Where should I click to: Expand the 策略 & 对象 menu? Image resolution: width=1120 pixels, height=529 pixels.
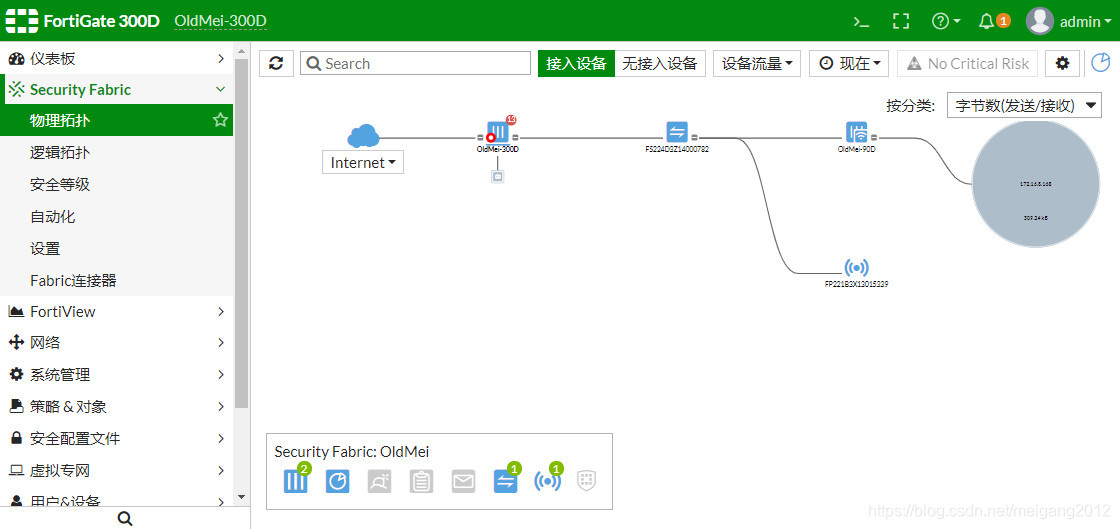tap(116, 407)
